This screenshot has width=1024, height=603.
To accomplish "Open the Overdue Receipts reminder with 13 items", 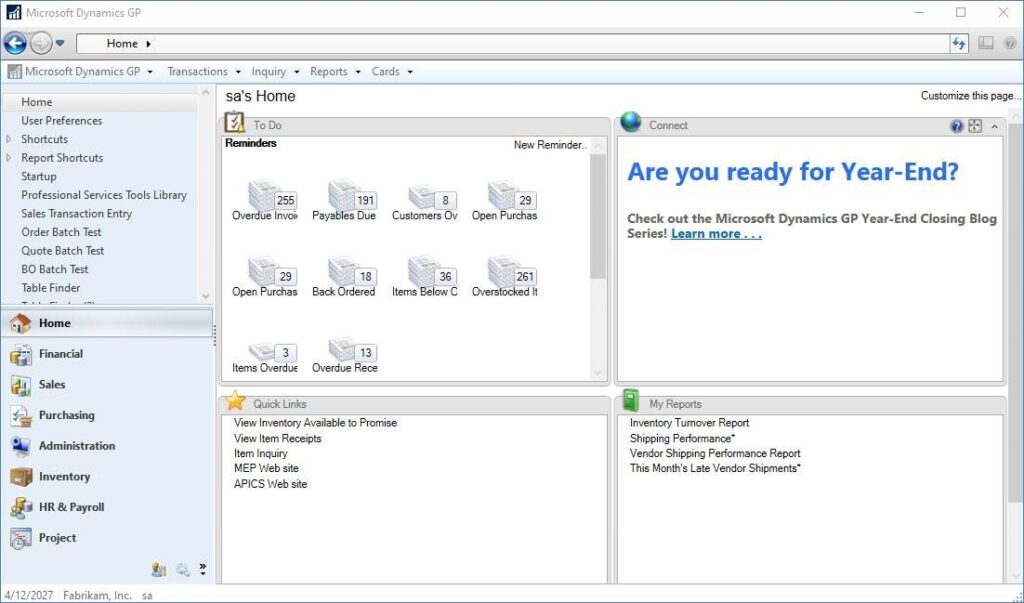I will [x=344, y=357].
